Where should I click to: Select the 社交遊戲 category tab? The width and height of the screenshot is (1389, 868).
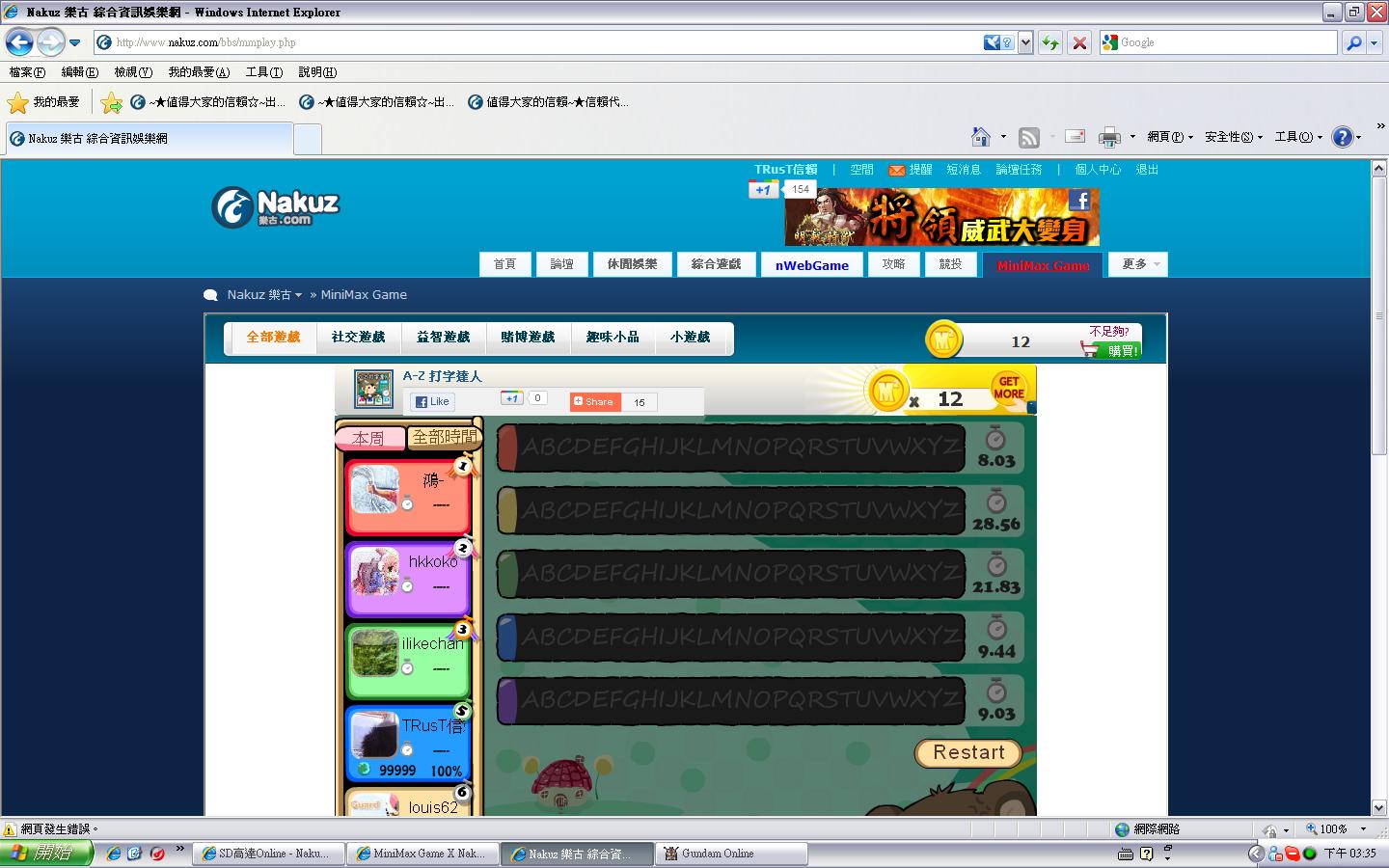point(359,338)
